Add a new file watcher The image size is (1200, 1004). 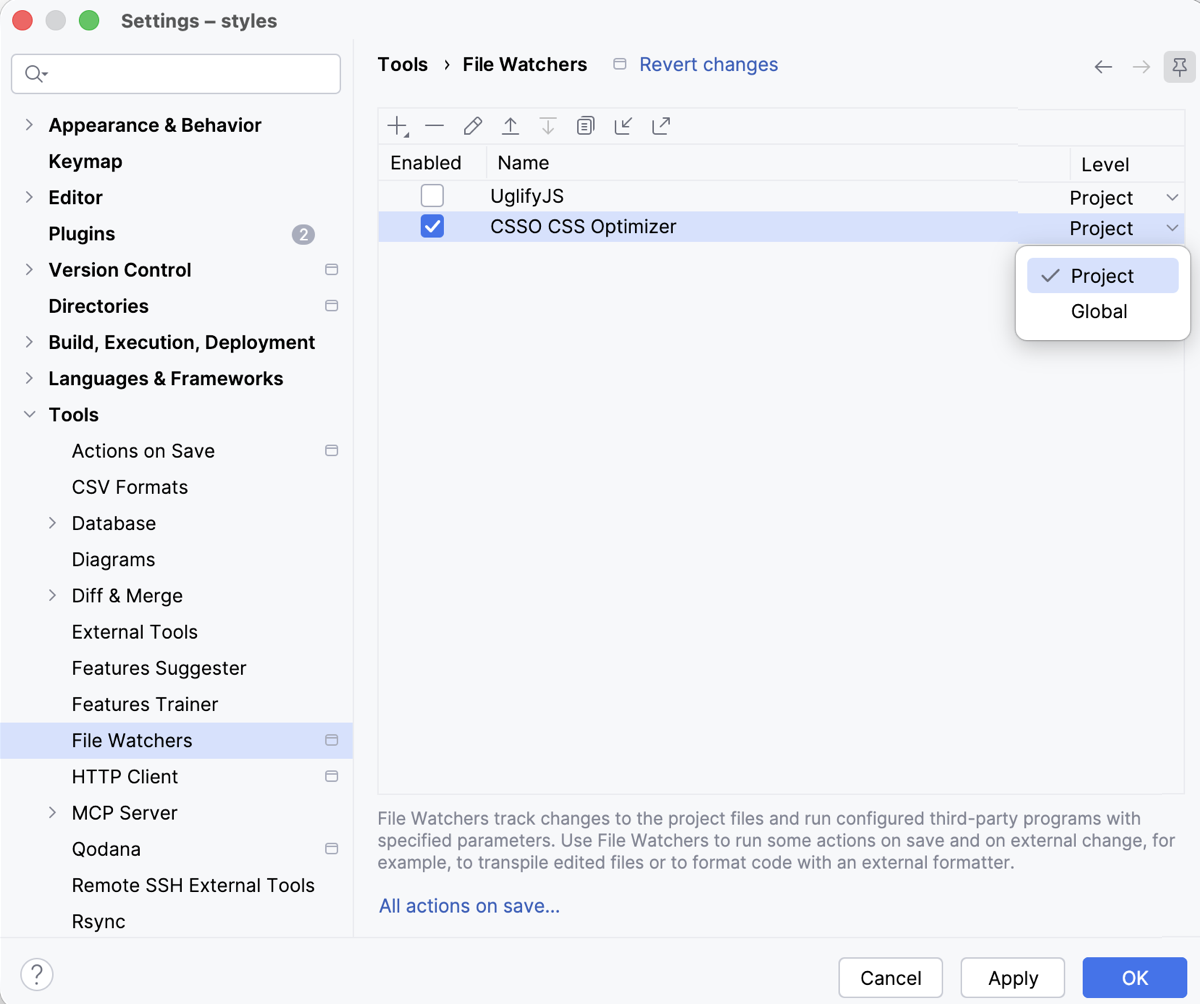pyautogui.click(x=398, y=126)
